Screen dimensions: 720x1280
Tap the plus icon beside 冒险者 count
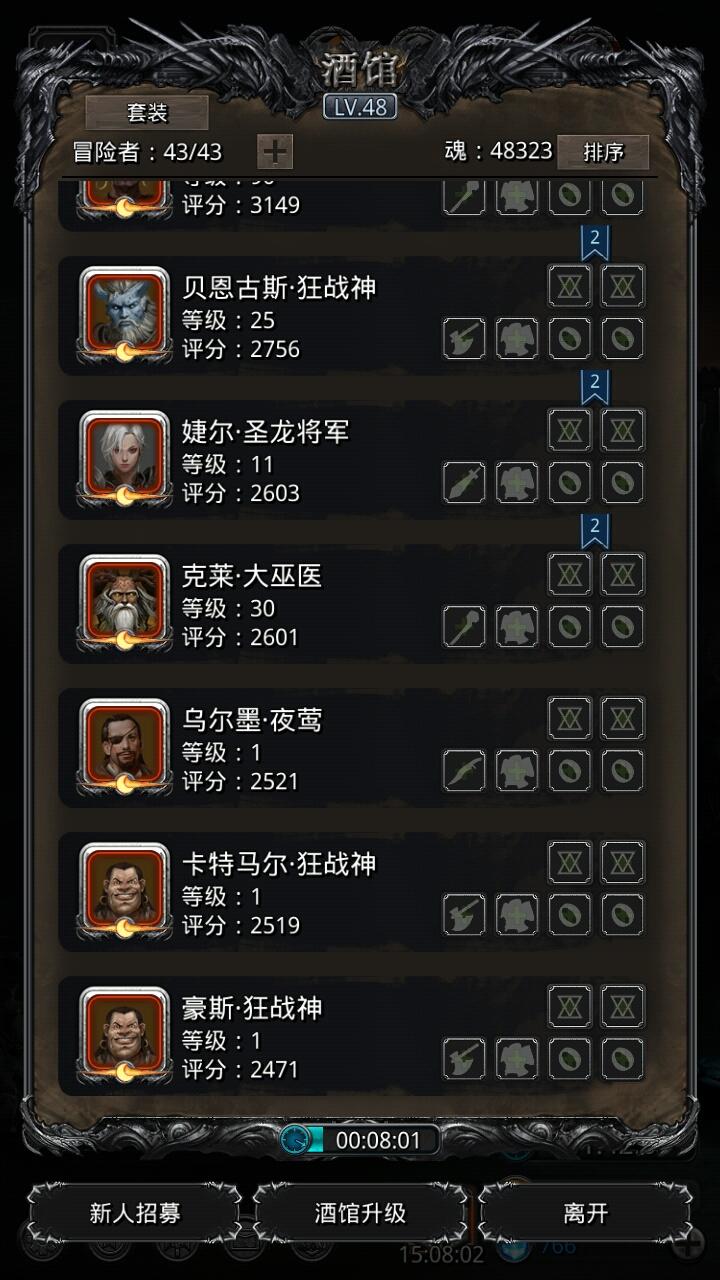tap(275, 152)
